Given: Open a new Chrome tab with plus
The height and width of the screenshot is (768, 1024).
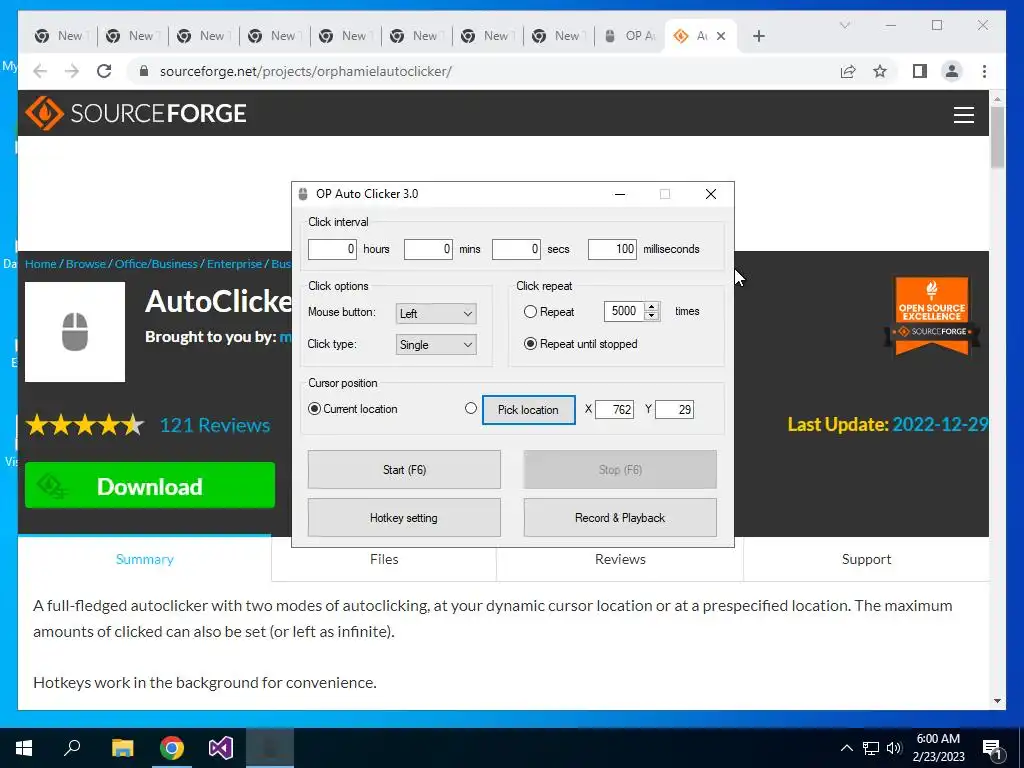Looking at the screenshot, I should [758, 36].
